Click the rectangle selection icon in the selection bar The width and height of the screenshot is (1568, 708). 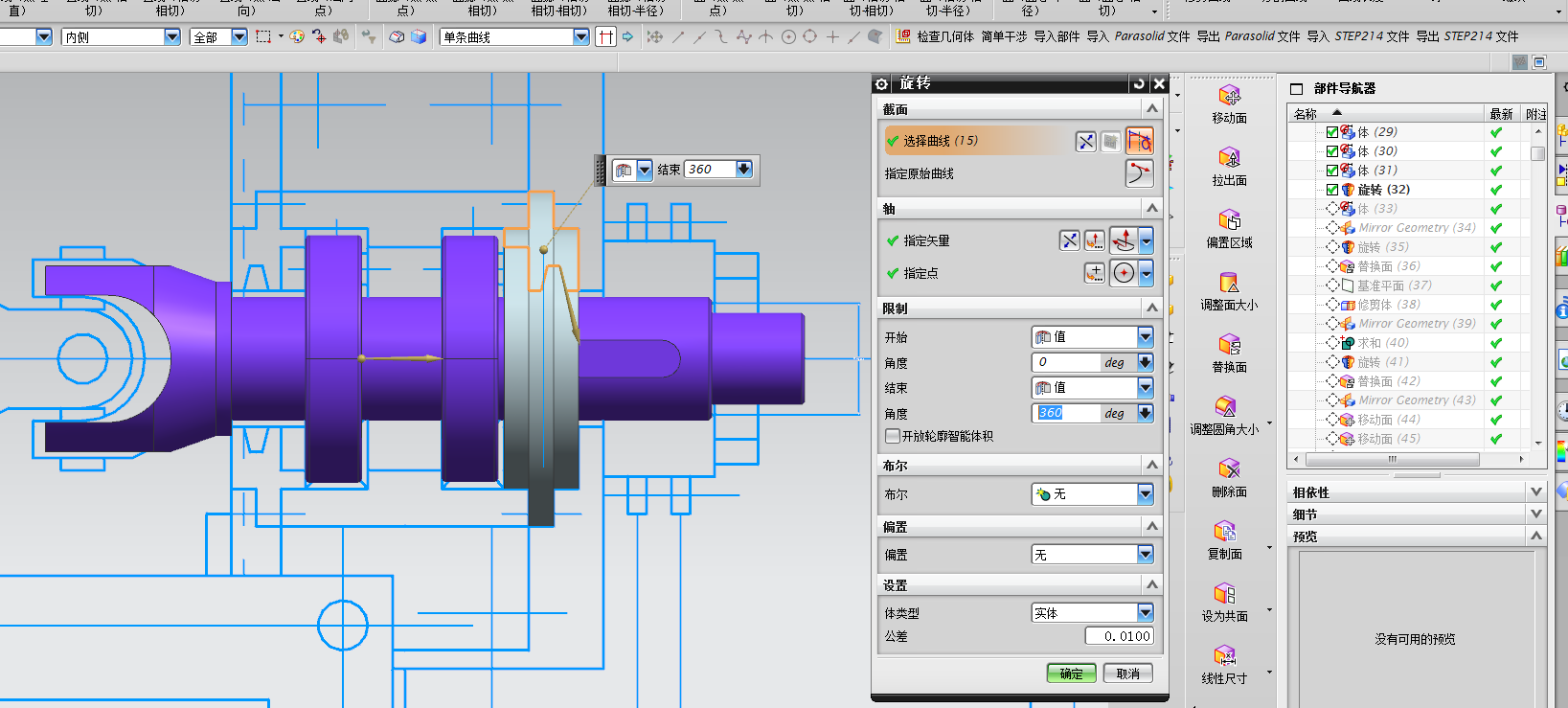coord(263,36)
